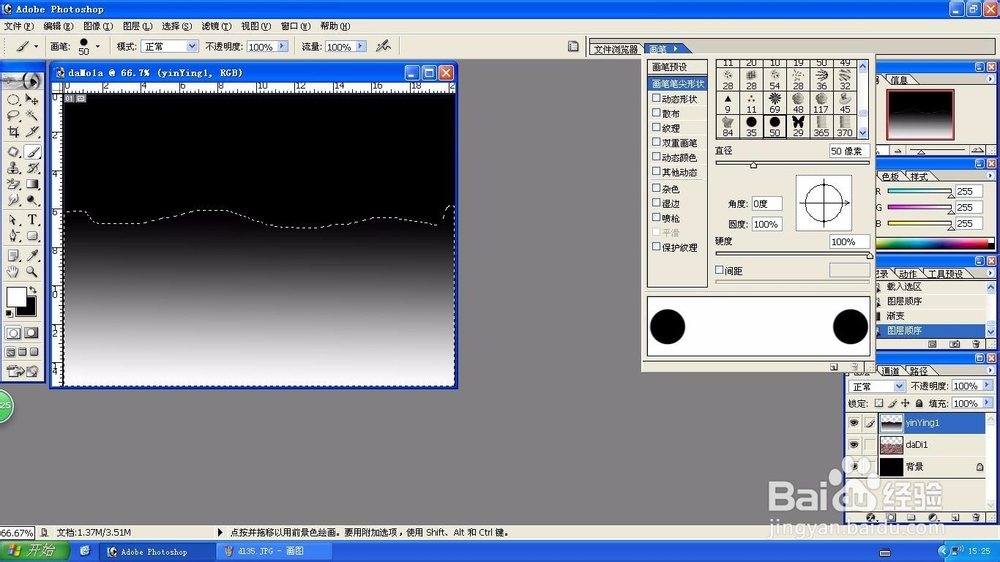Viewport: 1000px width, 562px height.
Task: Click the foreground color swatch
Action: point(15,297)
